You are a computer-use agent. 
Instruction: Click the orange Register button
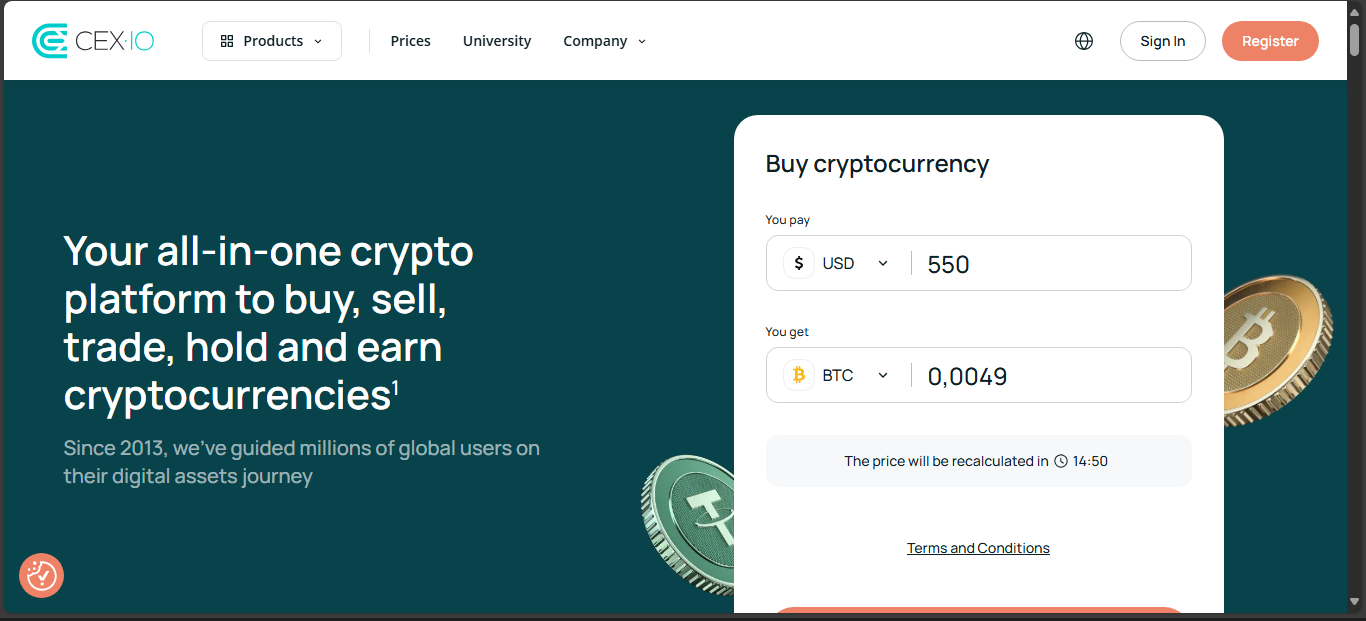click(x=1270, y=41)
